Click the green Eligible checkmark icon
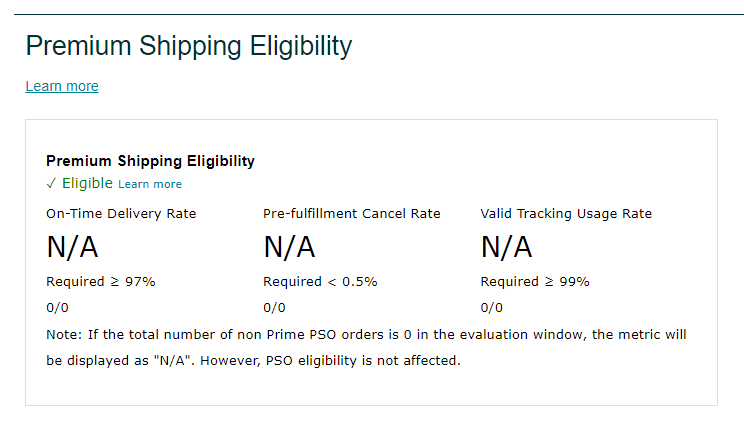Image resolution: width=744 pixels, height=427 pixels. [52, 183]
